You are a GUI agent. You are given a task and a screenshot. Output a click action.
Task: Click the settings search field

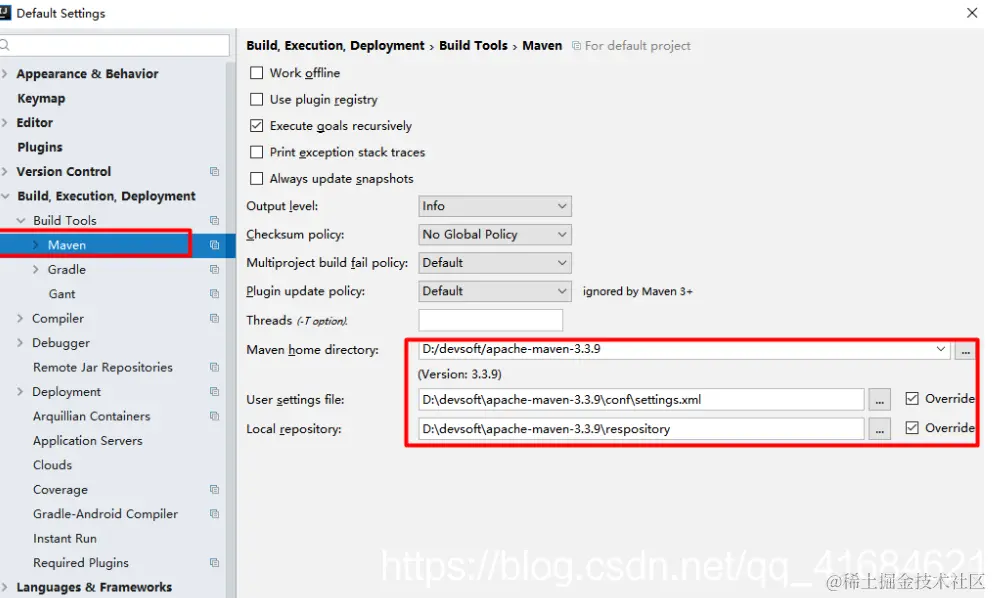[115, 45]
